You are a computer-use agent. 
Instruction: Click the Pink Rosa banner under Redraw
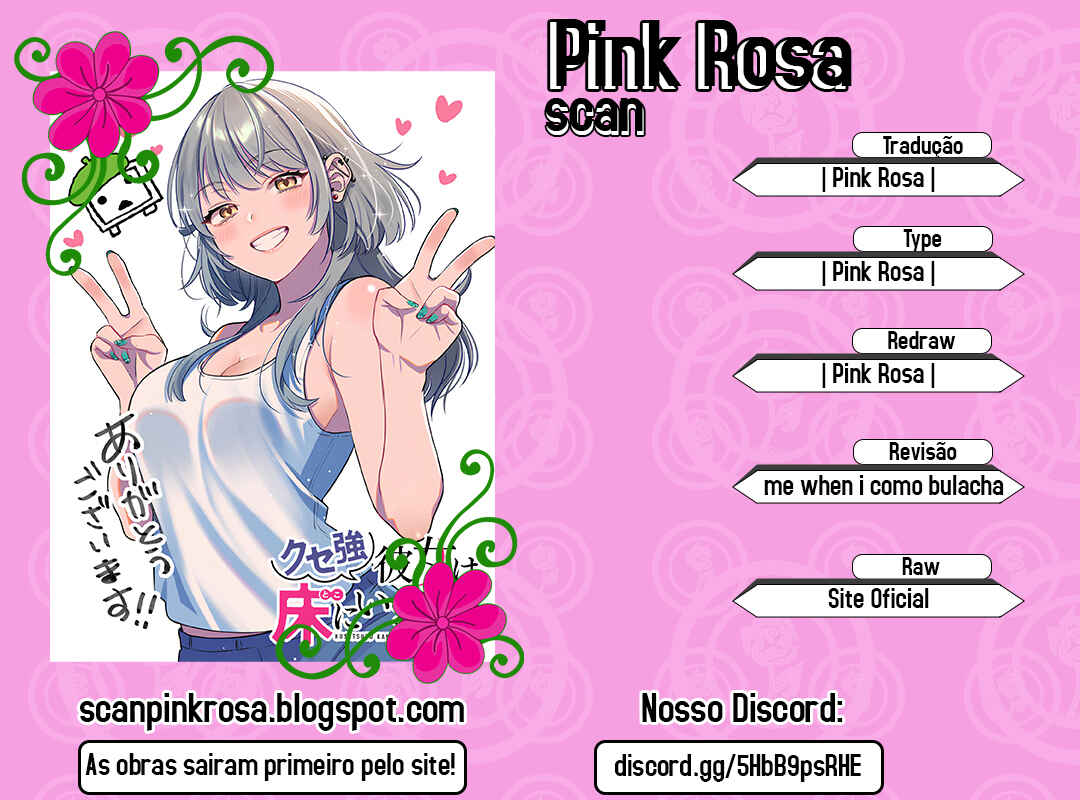[x=878, y=374]
